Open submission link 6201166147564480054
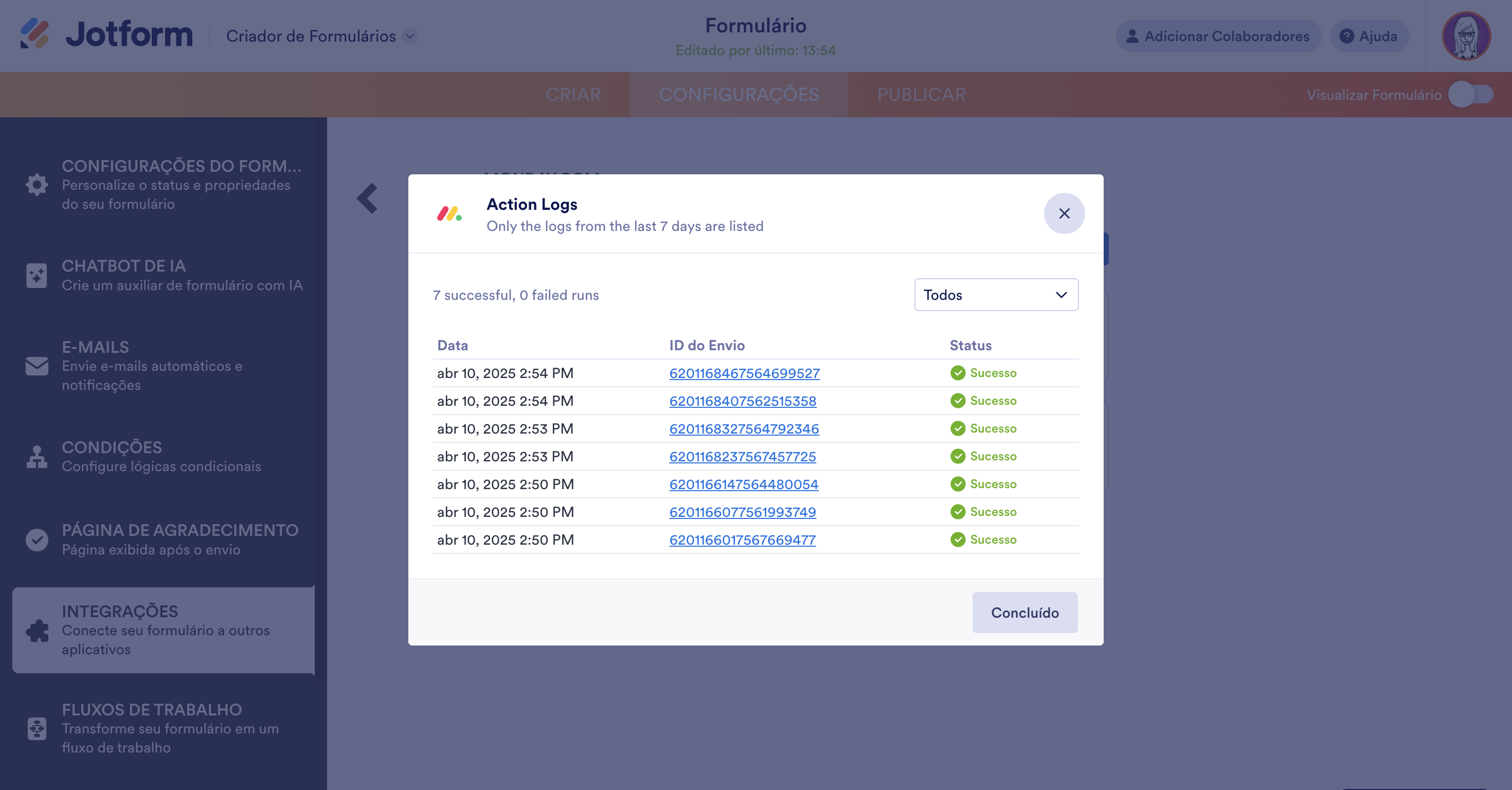1512x790 pixels. pyautogui.click(x=744, y=484)
